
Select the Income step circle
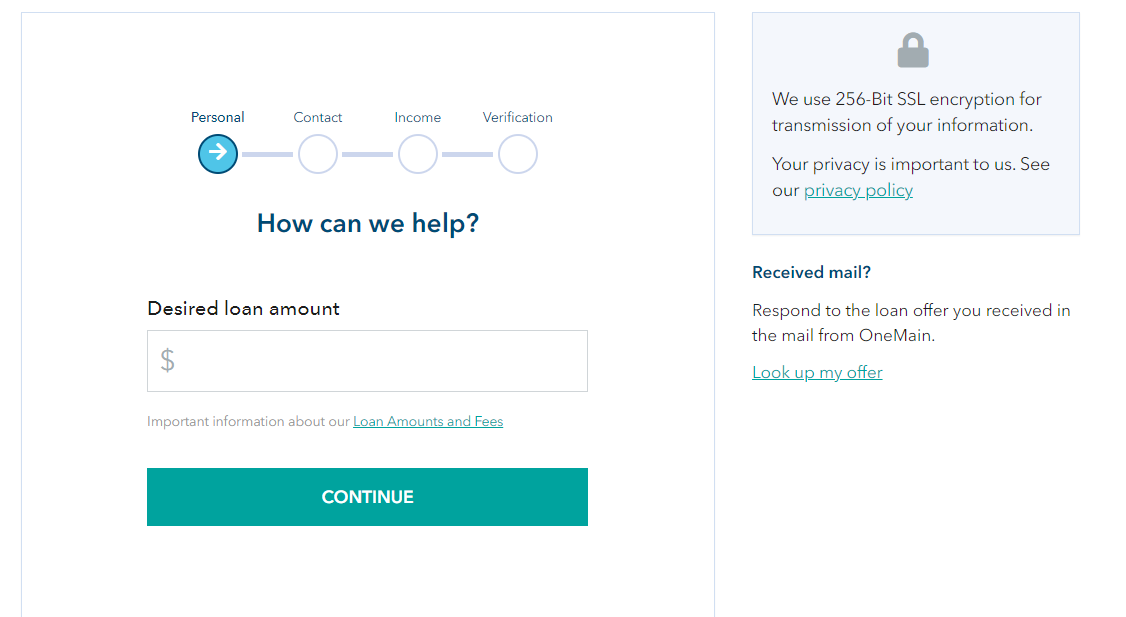pos(417,154)
